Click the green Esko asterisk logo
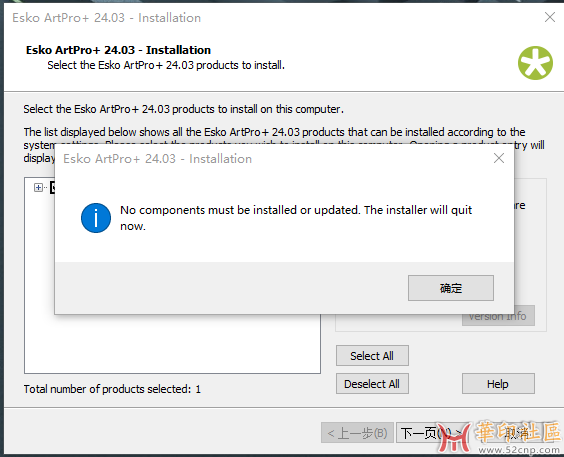The image size is (564, 457). [535, 63]
